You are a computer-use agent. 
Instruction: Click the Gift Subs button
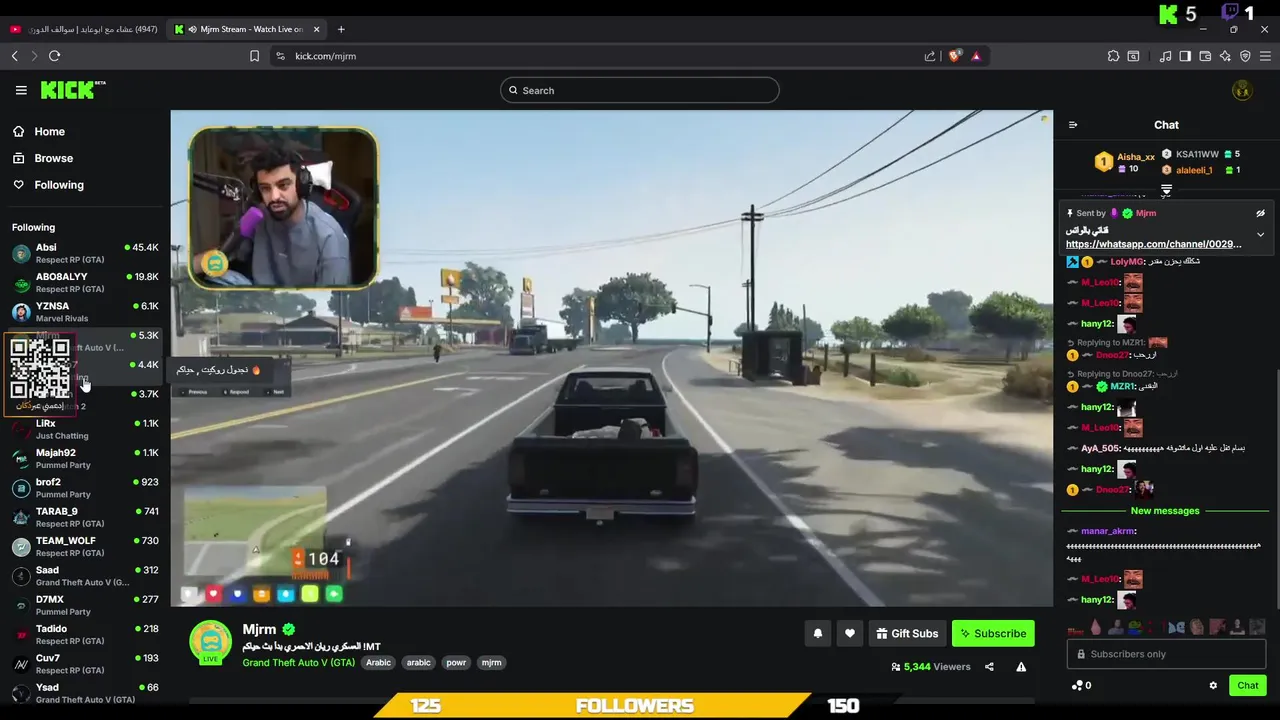pyautogui.click(x=907, y=633)
